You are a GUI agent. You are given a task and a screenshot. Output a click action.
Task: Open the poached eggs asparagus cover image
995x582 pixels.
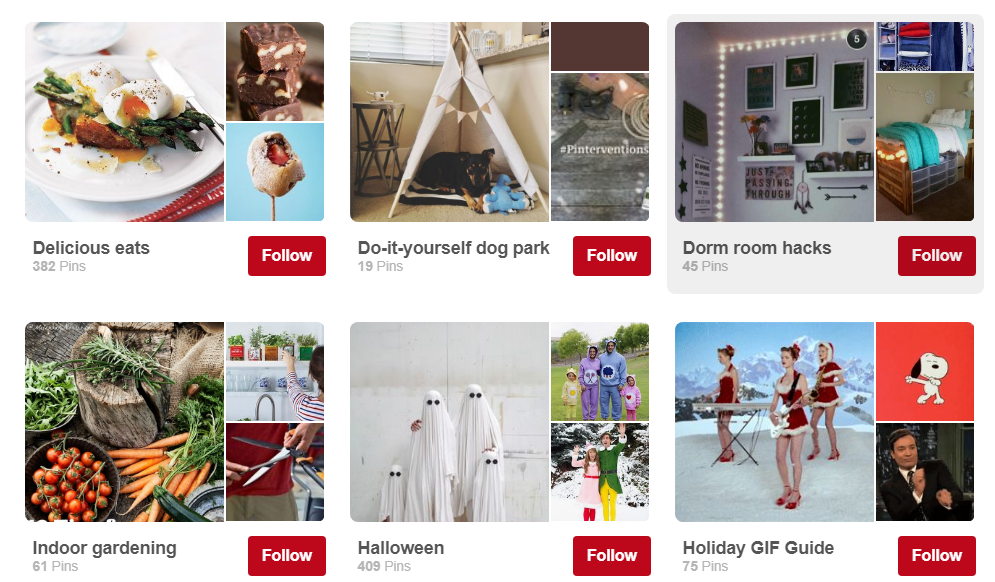(124, 122)
